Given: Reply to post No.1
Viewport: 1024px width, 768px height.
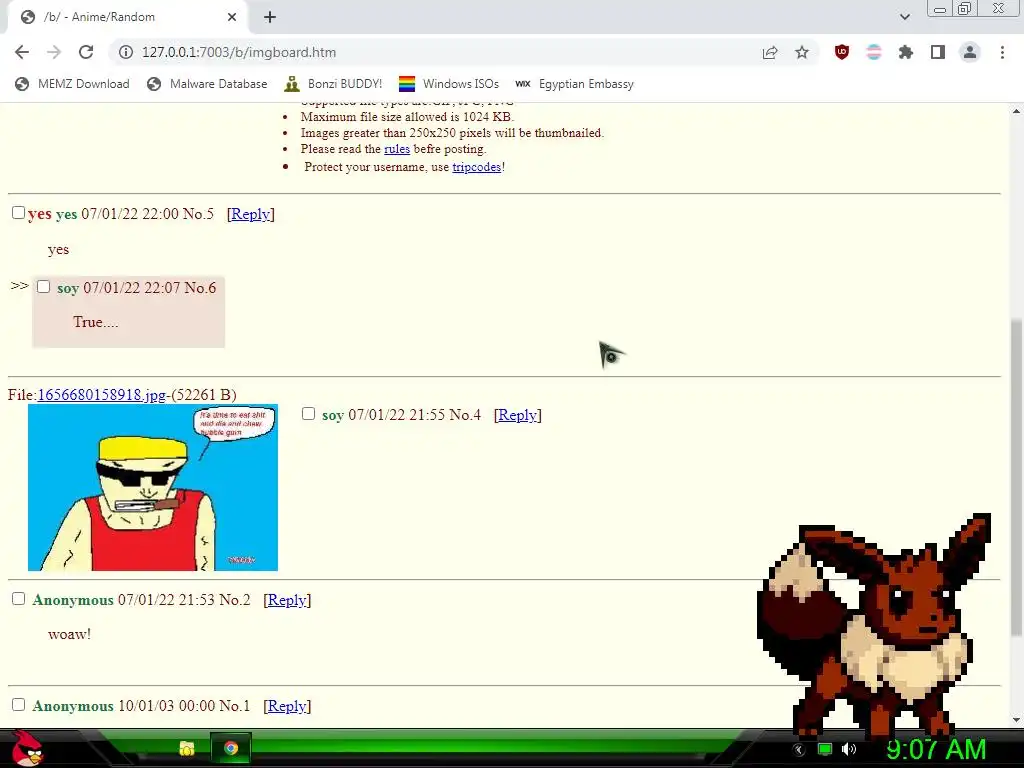Looking at the screenshot, I should 287,706.
